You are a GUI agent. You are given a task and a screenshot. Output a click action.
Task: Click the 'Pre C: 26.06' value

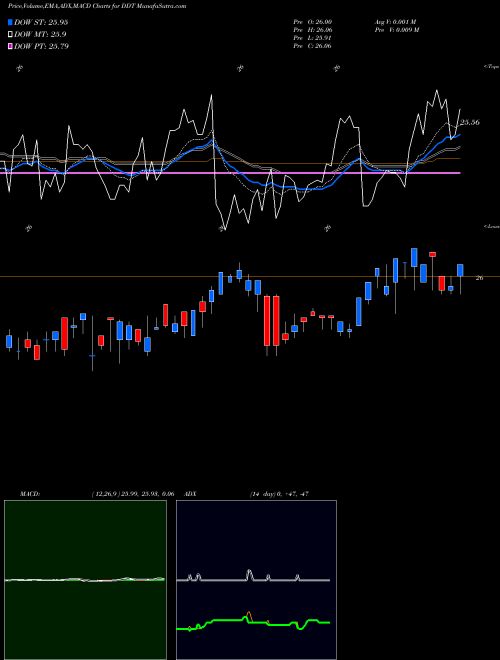[312, 46]
